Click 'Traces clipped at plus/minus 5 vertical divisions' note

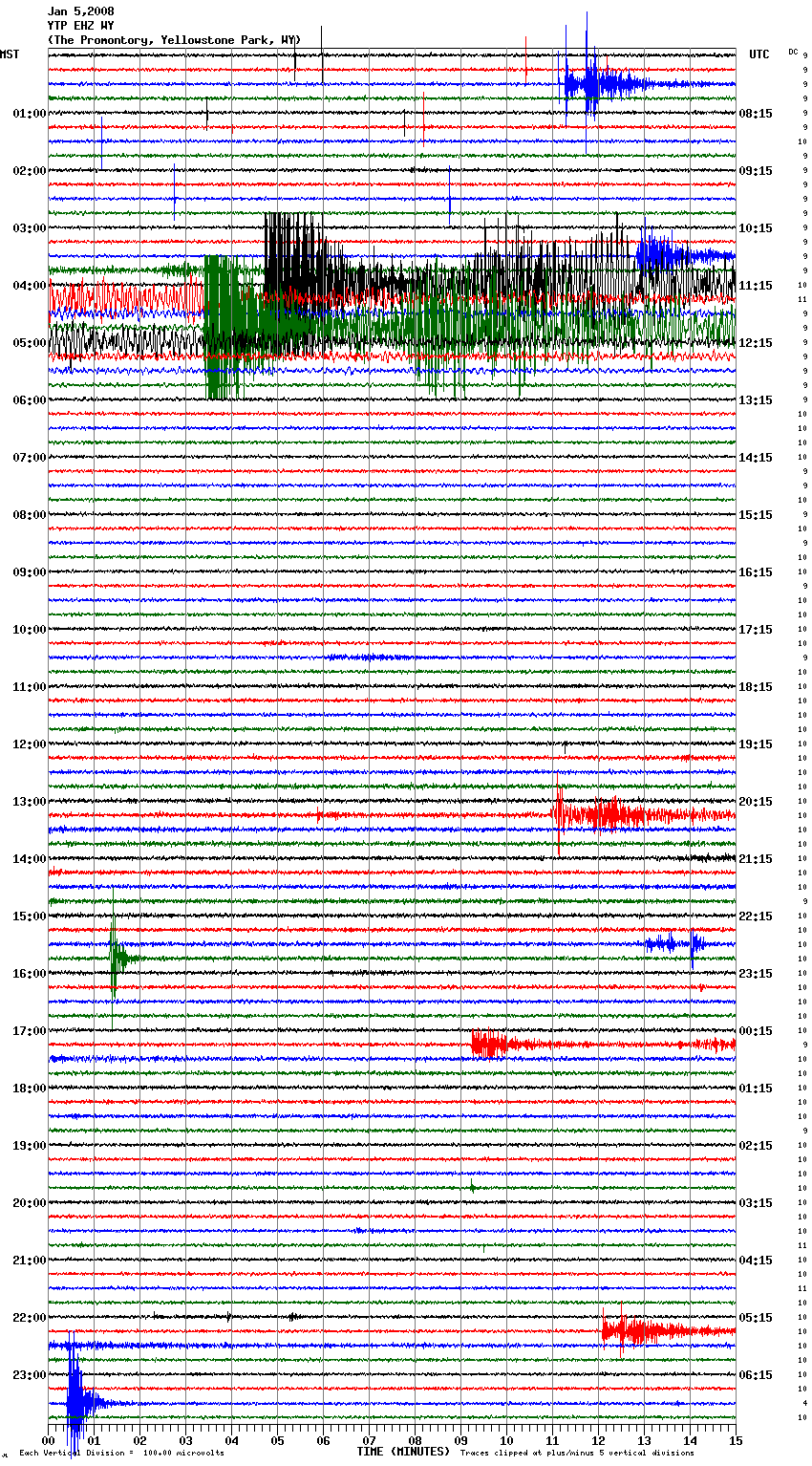[x=577, y=1453]
